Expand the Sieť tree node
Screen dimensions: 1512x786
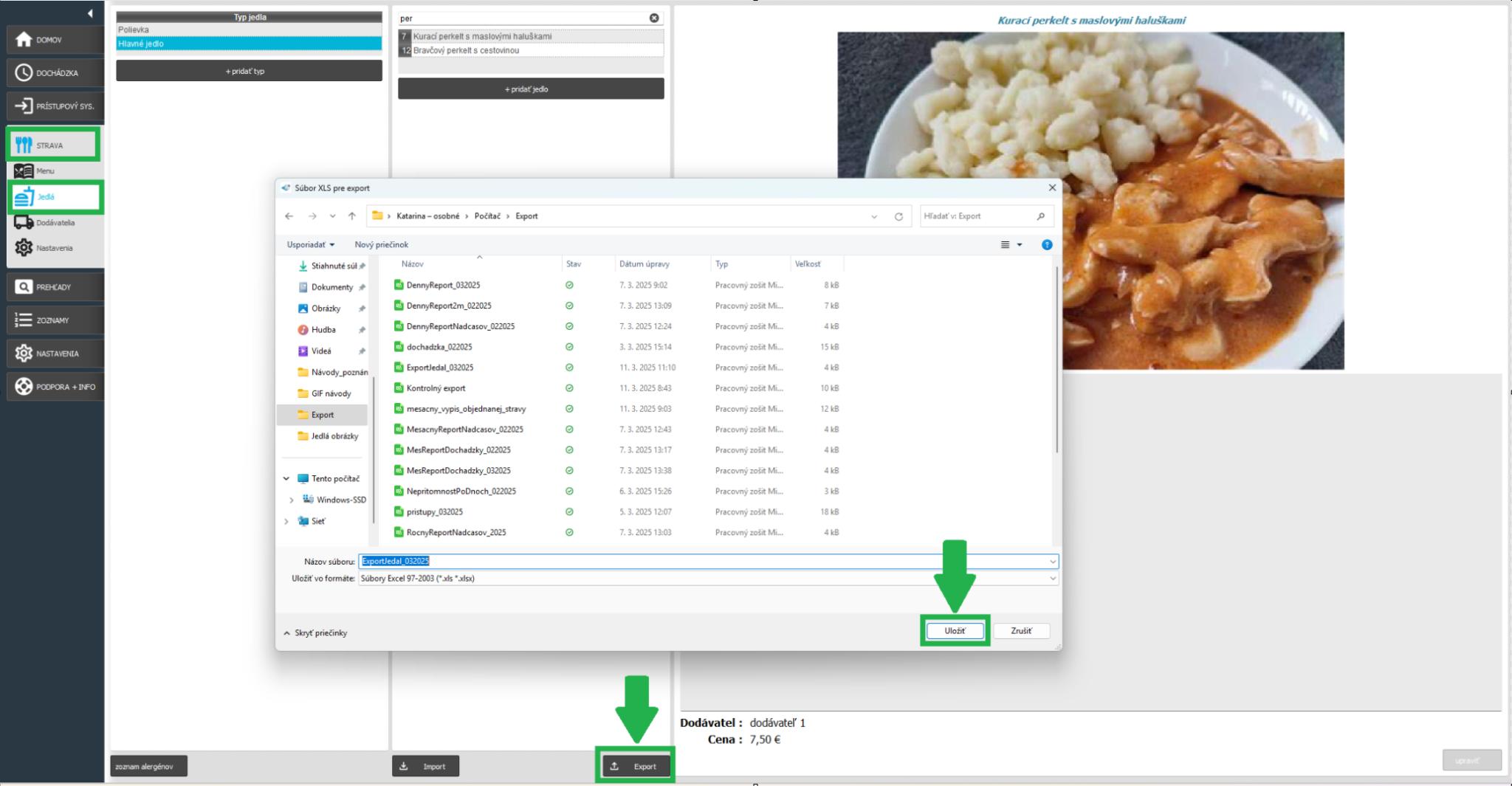[x=286, y=521]
